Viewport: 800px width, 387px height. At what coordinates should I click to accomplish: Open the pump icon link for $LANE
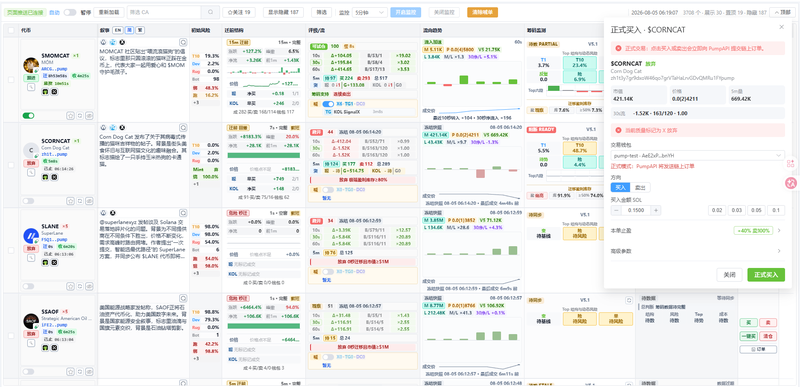point(45,262)
